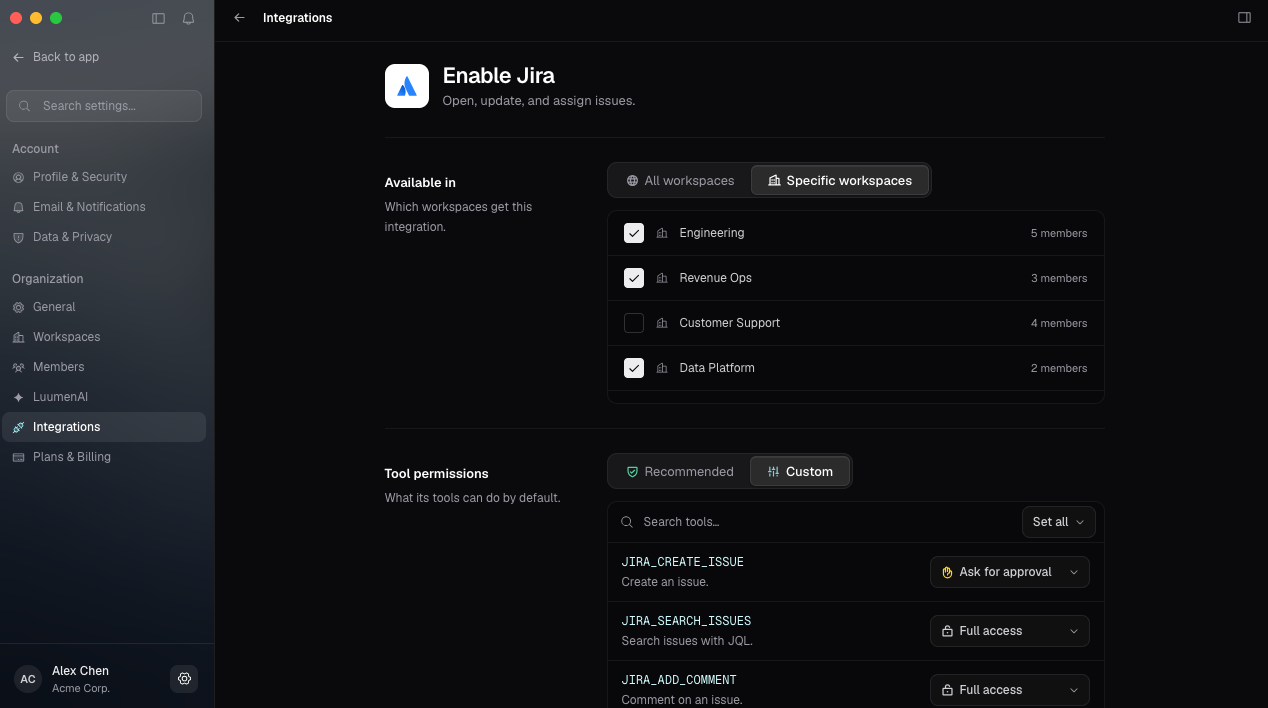Viewport: 1268px width, 708px height.
Task: Click the 3 members count
Action: coord(1059,278)
